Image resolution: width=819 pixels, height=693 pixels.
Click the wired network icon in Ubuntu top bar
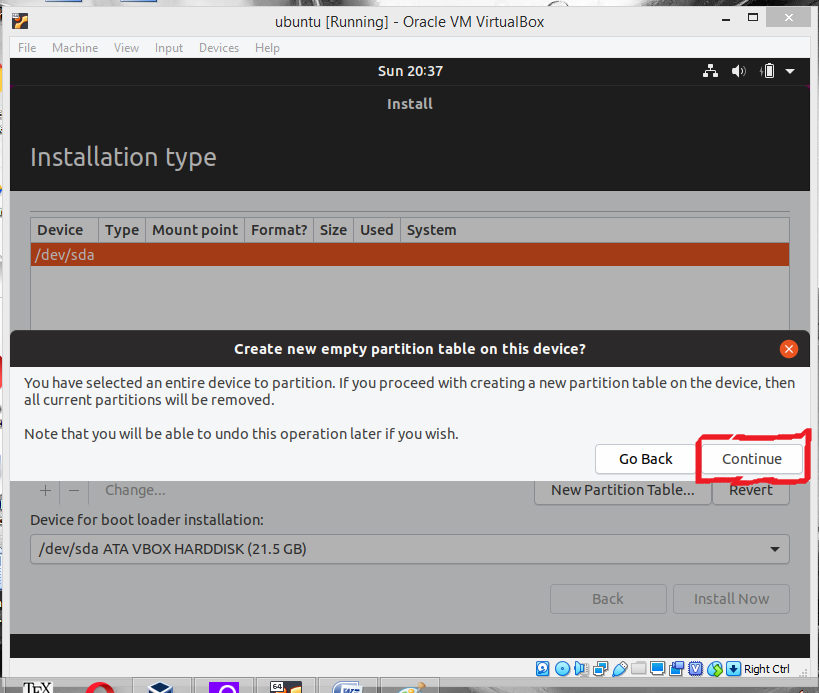[710, 71]
